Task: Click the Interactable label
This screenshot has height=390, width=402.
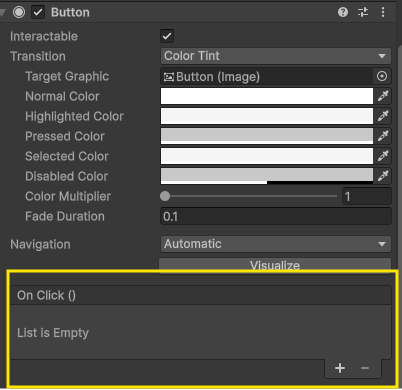Action: 44,36
